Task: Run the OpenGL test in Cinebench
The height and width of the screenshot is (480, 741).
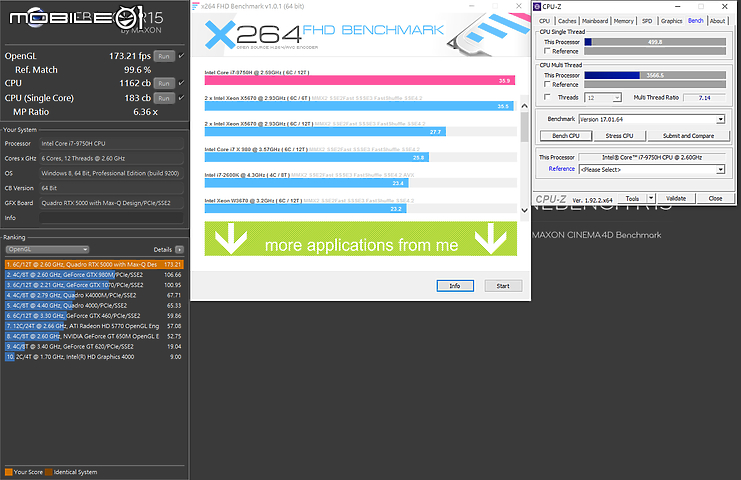Action: 164,56
